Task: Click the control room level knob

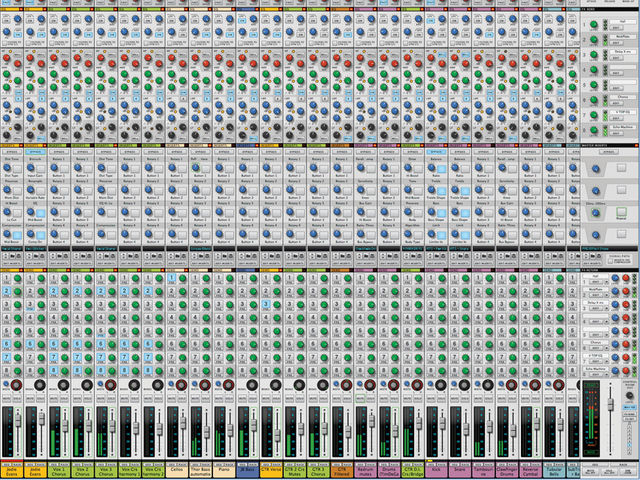Action: pos(629,396)
